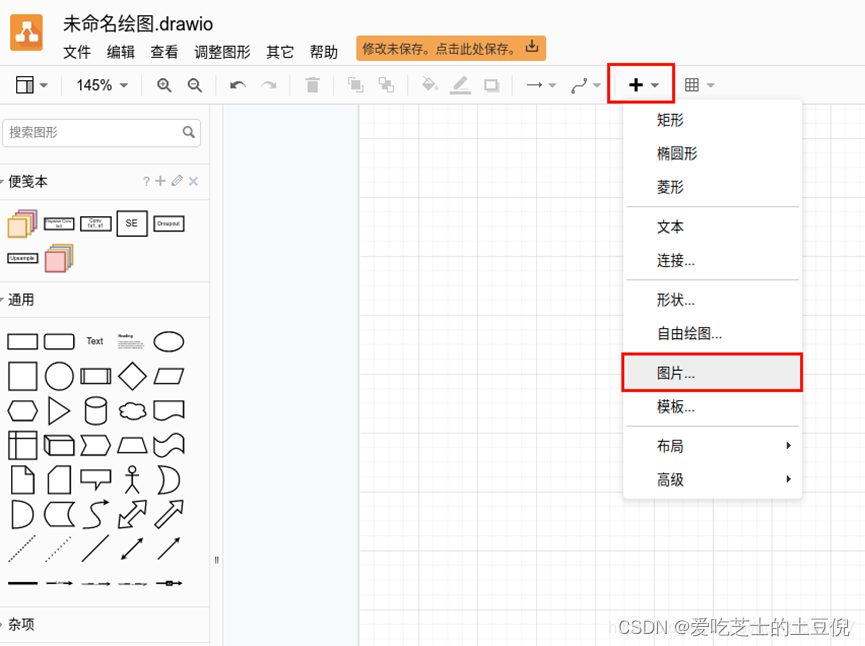Click the 搜索图形 search field

coord(101,132)
